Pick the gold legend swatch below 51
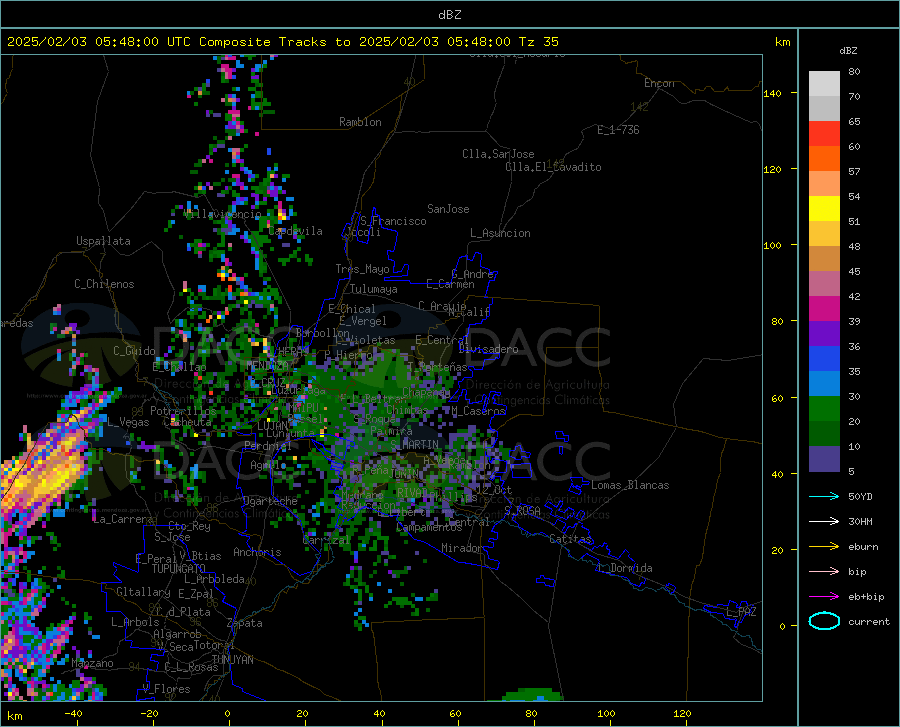The height and width of the screenshot is (727, 900). [x=824, y=234]
